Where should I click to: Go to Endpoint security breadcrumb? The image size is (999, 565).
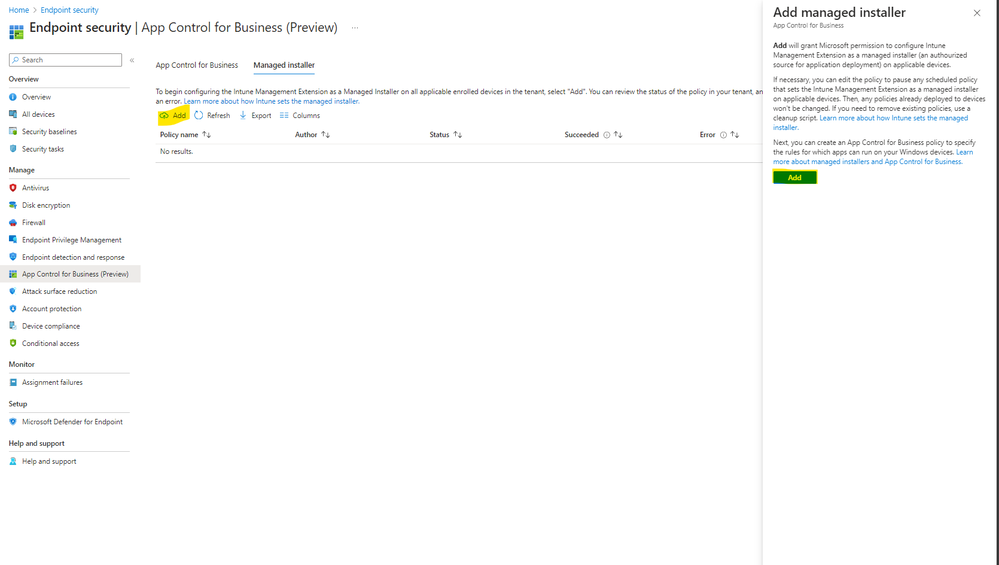69,10
